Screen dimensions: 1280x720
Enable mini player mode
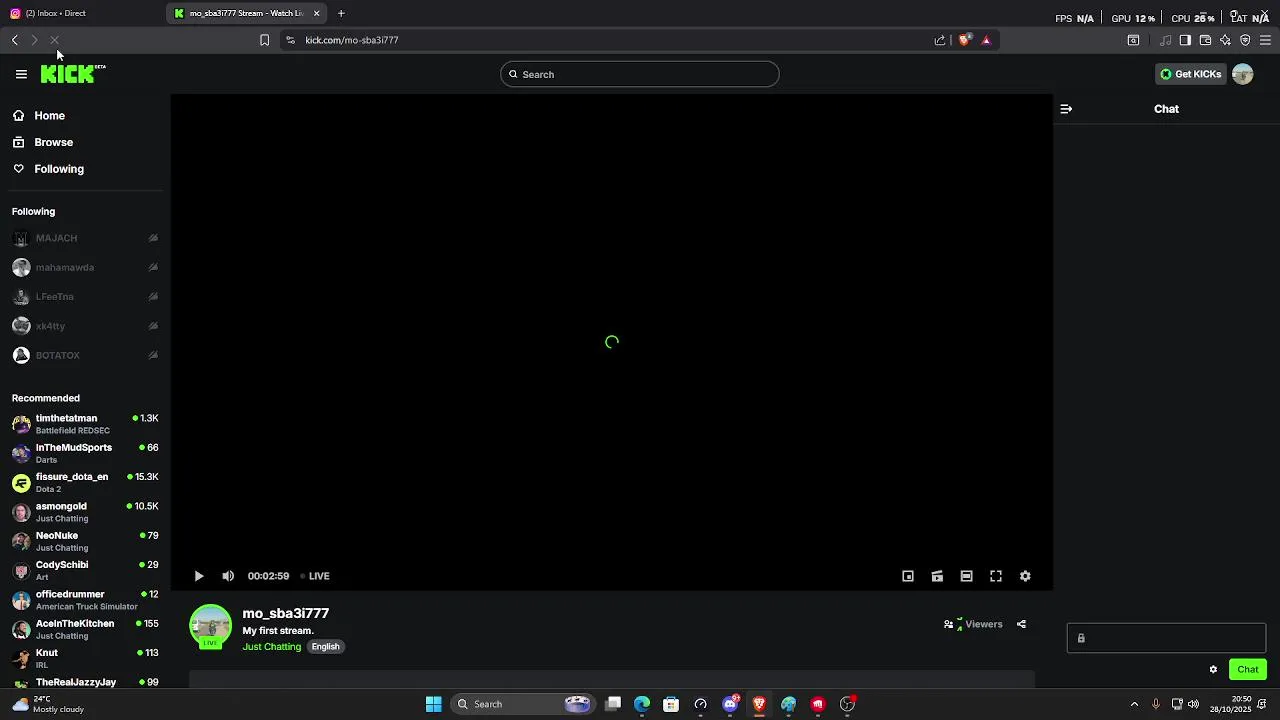tap(908, 576)
